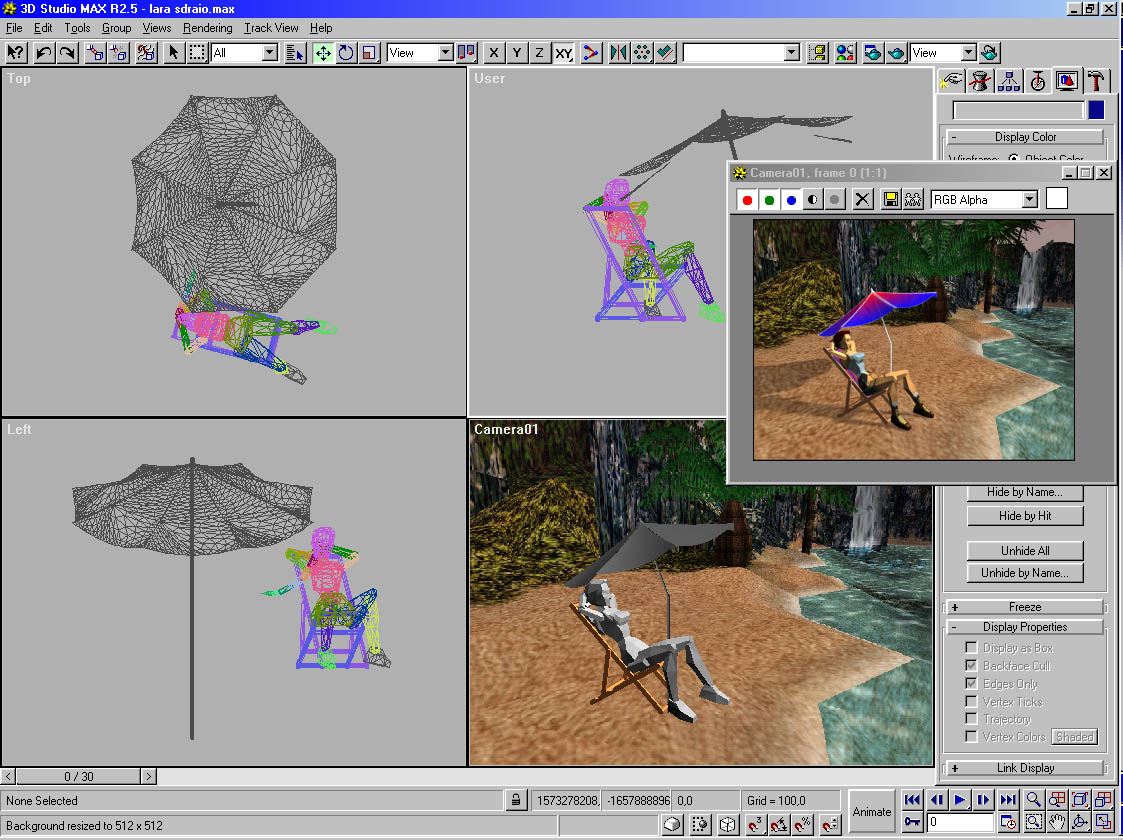Click the white color swatch in render window

click(1056, 198)
